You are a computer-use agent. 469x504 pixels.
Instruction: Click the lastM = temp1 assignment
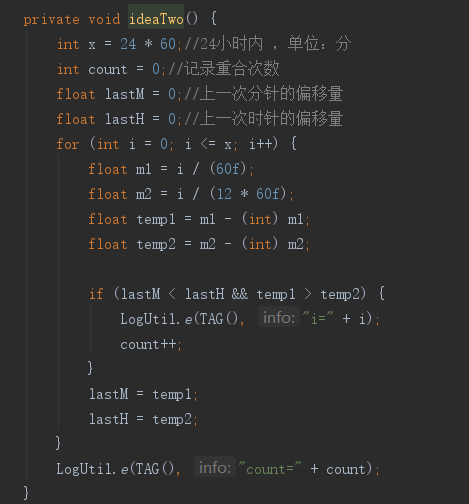(143, 395)
